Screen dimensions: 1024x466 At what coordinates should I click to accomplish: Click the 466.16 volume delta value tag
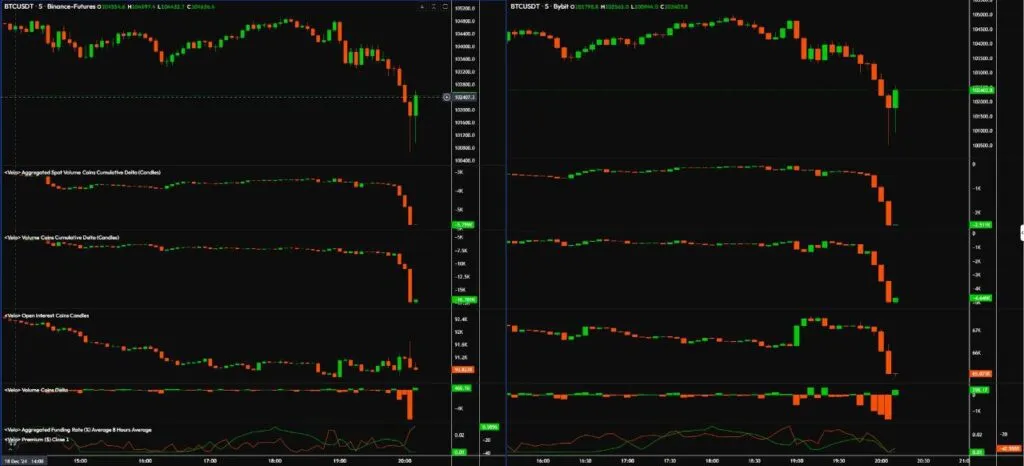(462, 388)
